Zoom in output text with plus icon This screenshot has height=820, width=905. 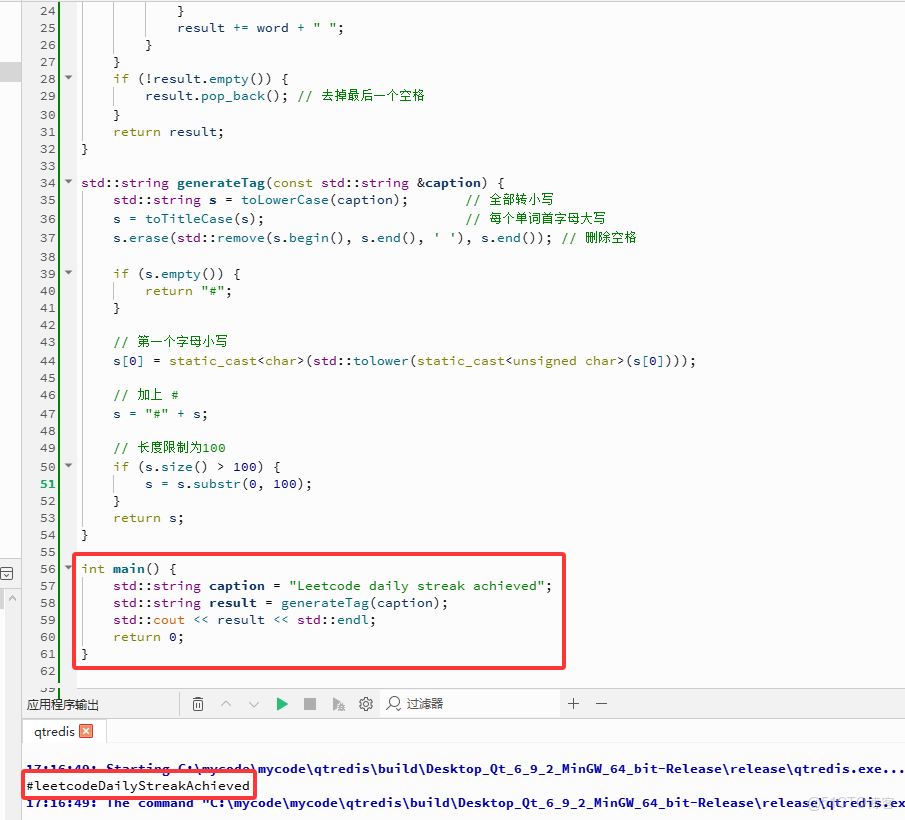(x=573, y=703)
